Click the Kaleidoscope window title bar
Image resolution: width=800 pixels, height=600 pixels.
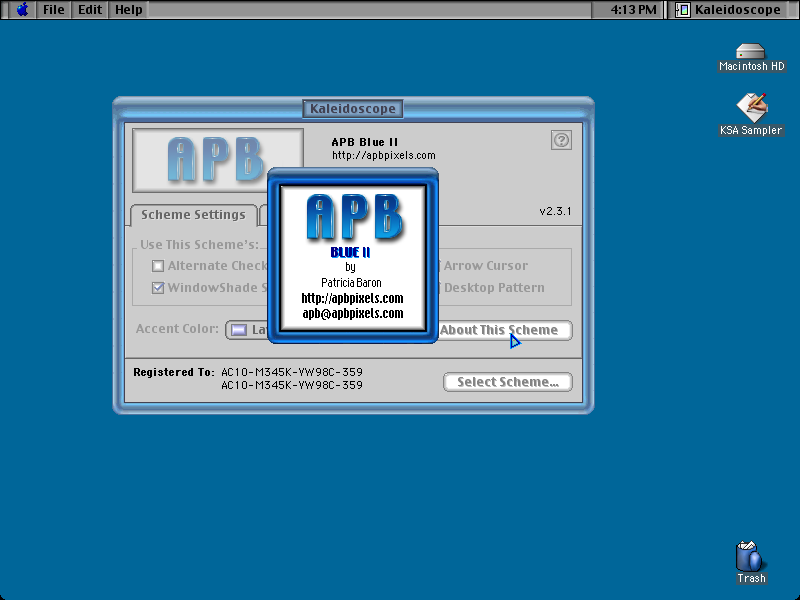tap(353, 109)
